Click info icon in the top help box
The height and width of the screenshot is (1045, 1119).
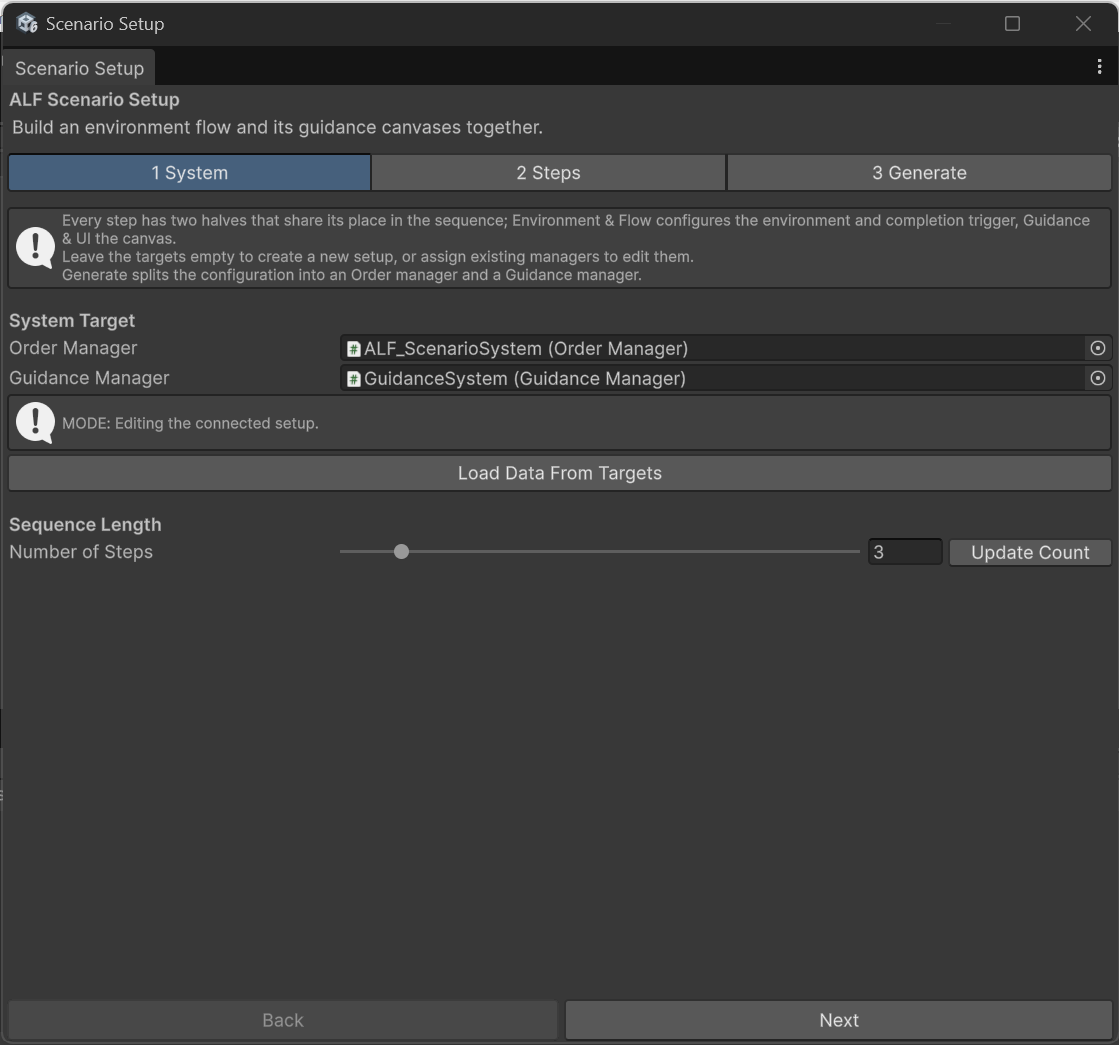point(35,247)
